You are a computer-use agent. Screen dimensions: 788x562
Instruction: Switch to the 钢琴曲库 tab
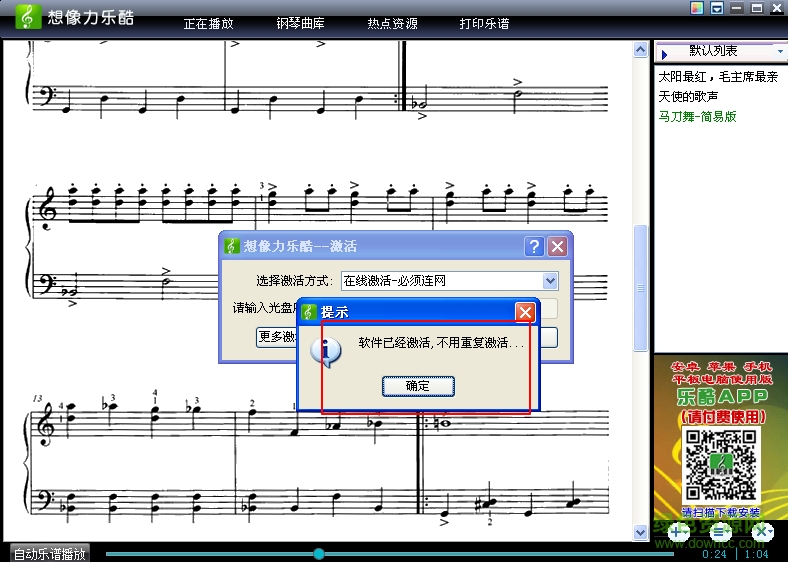(x=300, y=23)
